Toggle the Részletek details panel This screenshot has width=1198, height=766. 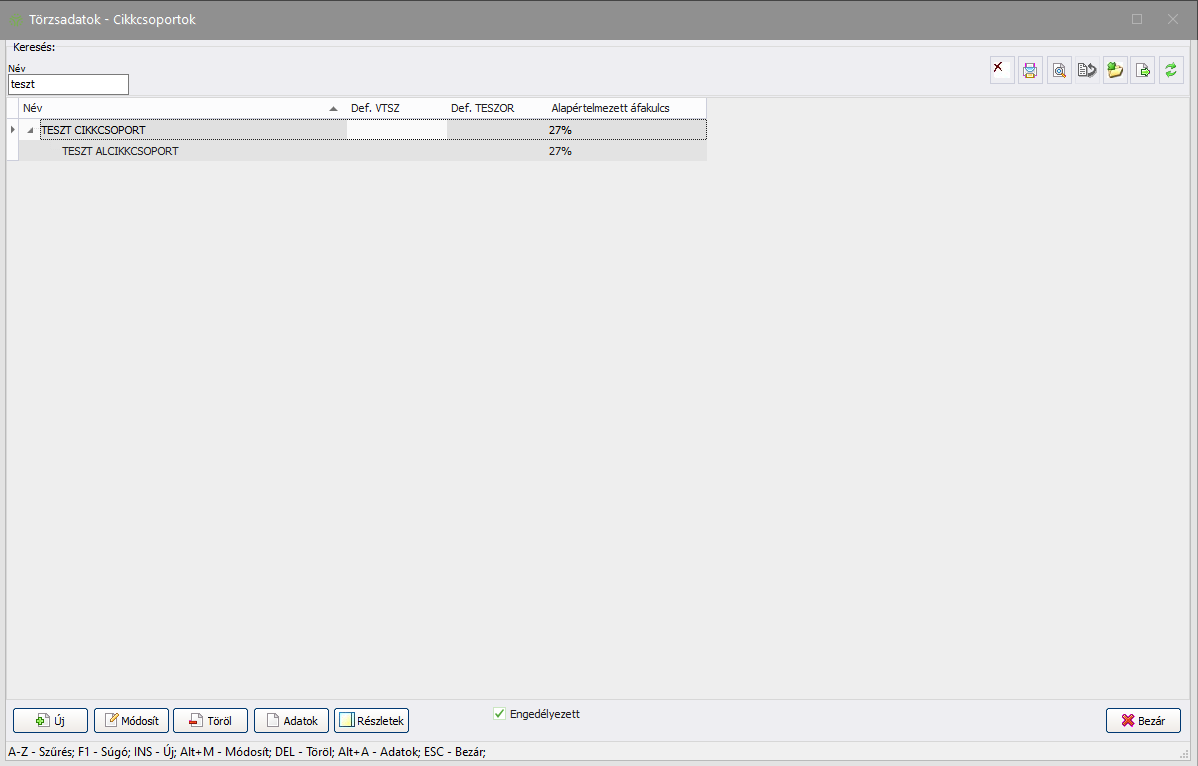pyautogui.click(x=371, y=721)
